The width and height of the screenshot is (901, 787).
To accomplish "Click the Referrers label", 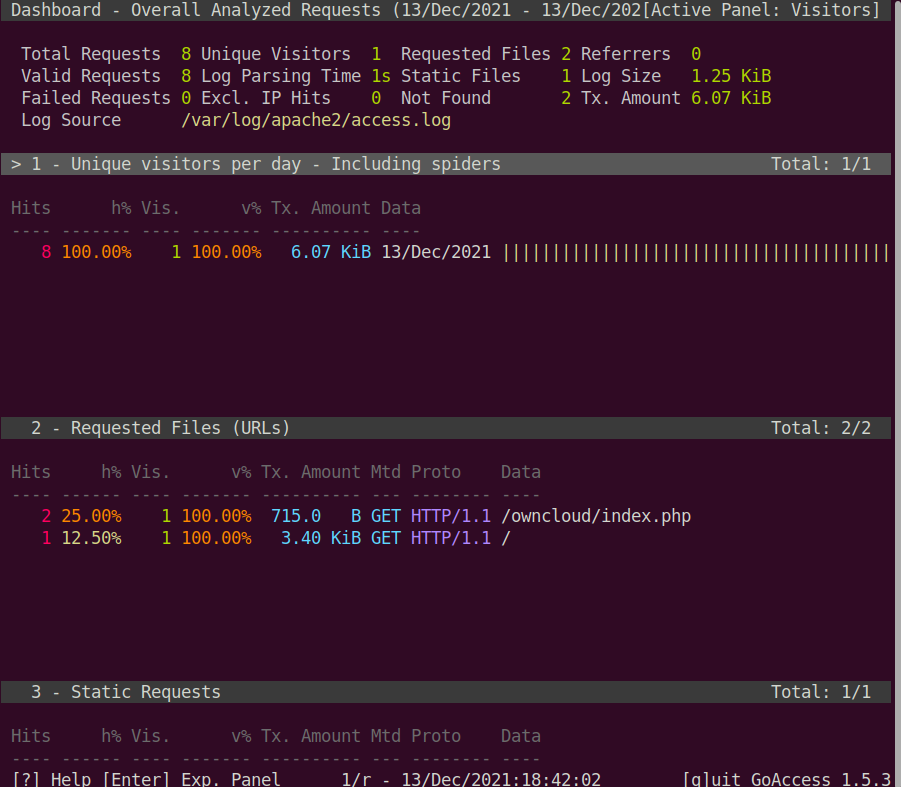I will (625, 54).
